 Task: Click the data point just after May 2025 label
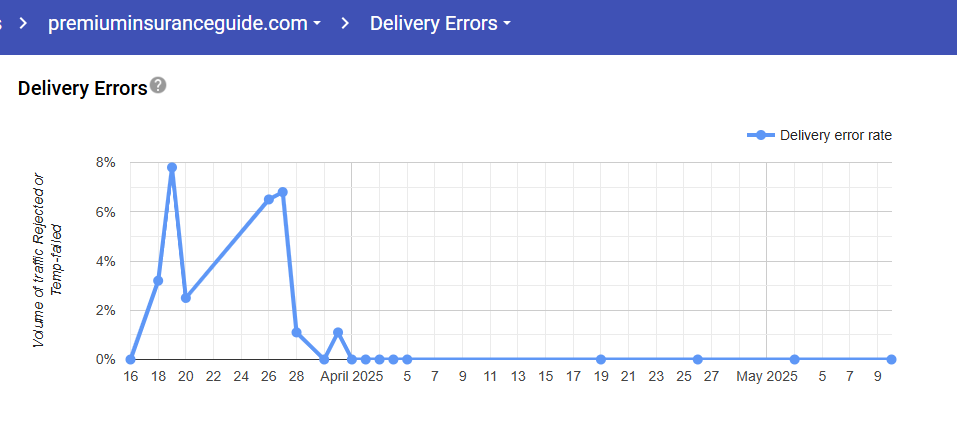coord(794,359)
